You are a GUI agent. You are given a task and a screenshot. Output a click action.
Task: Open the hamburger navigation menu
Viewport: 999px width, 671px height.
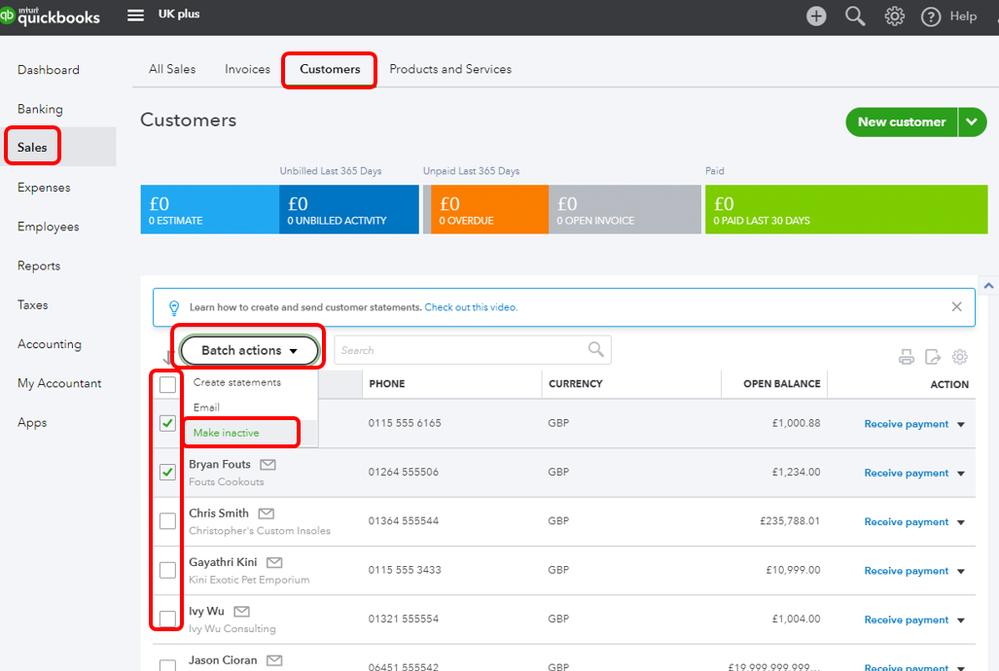pos(135,15)
